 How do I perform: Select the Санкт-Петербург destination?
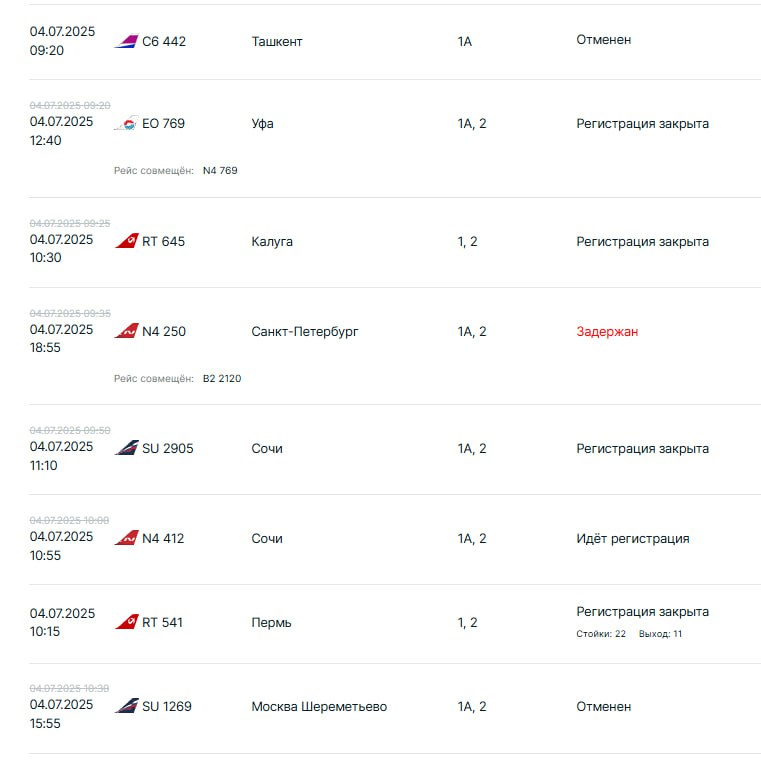point(305,331)
